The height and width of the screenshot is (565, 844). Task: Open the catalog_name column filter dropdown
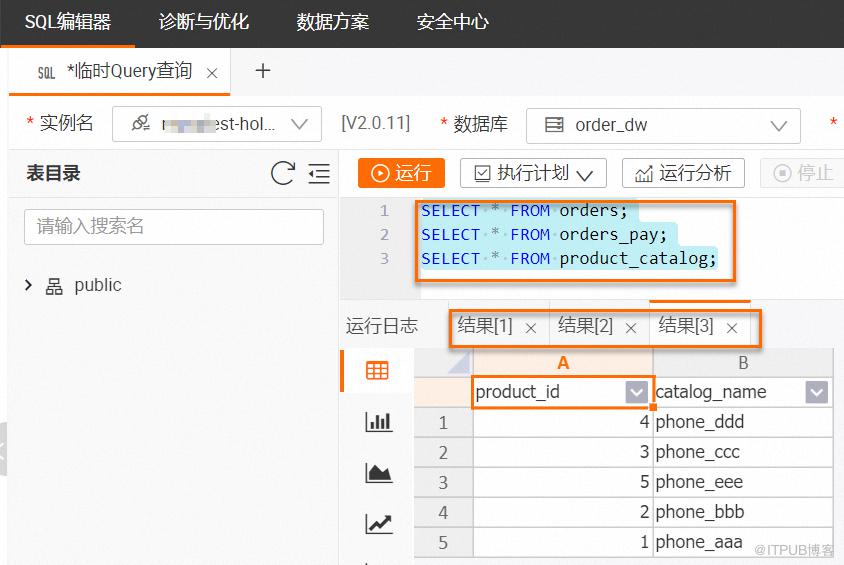(x=816, y=392)
